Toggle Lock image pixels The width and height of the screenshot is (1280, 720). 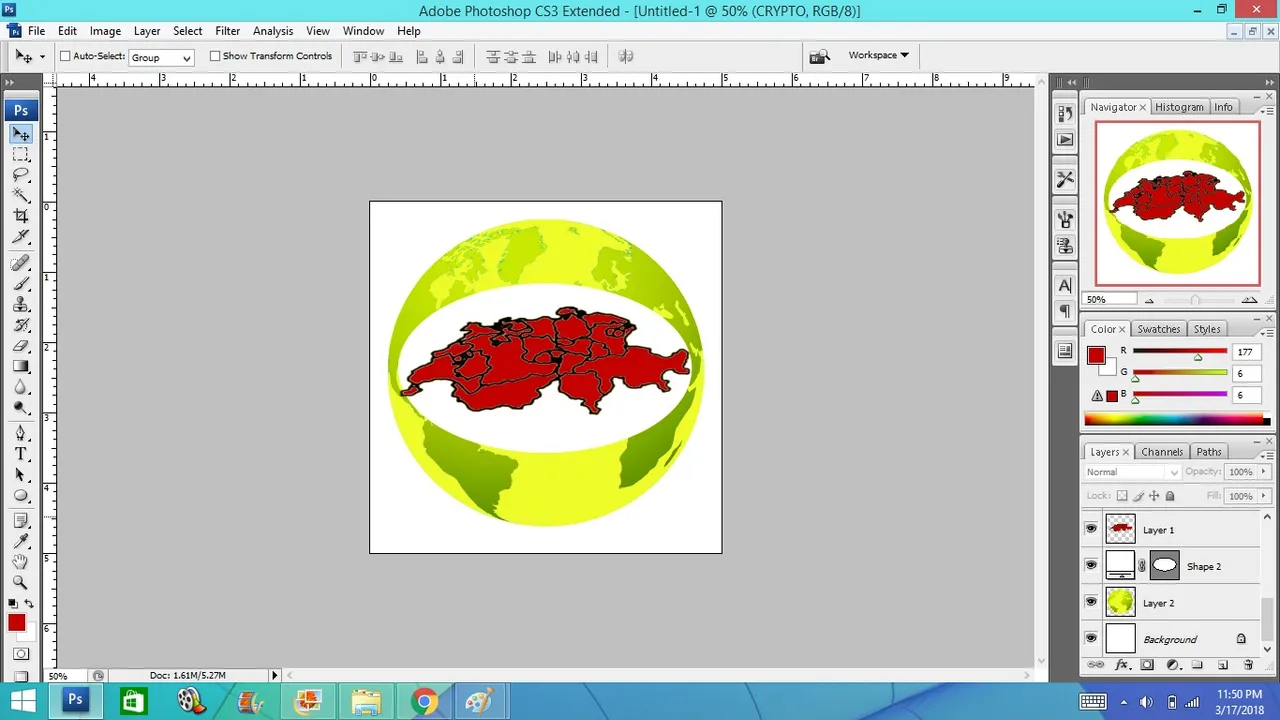[1138, 496]
